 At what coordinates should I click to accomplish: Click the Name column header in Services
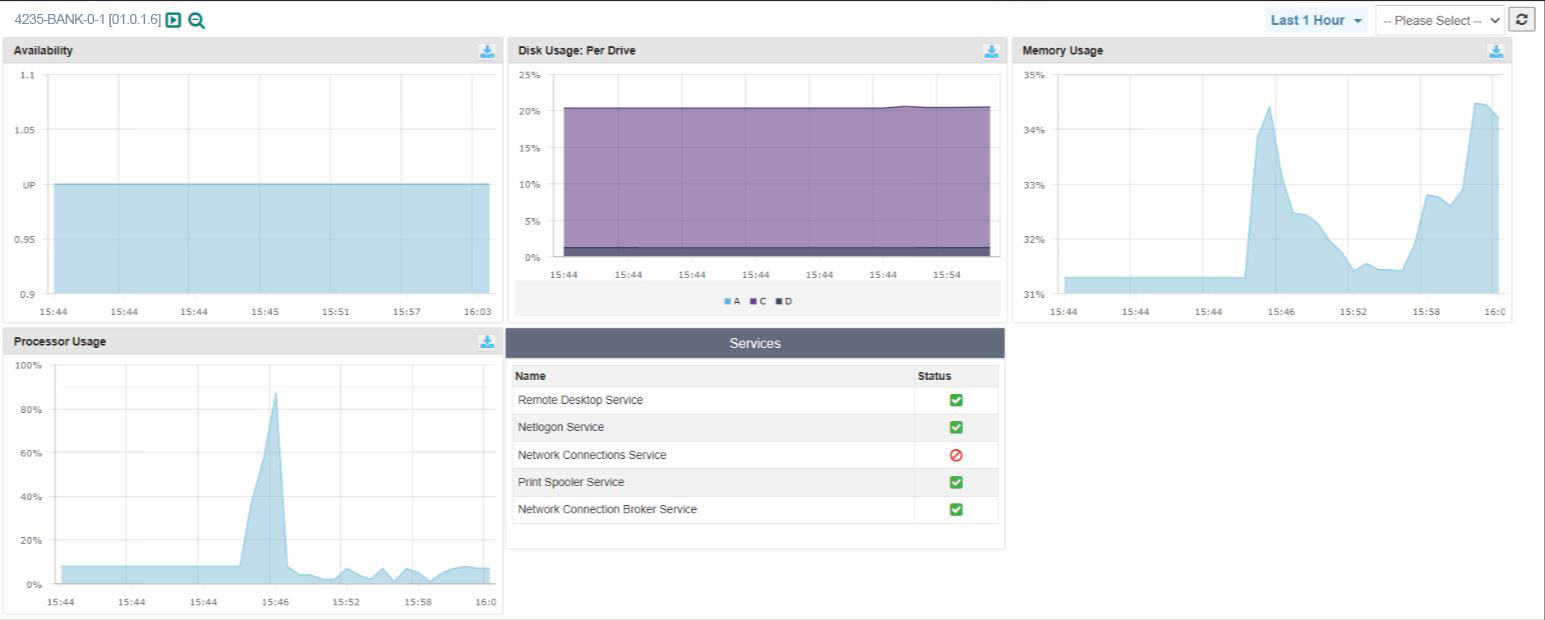pos(532,376)
